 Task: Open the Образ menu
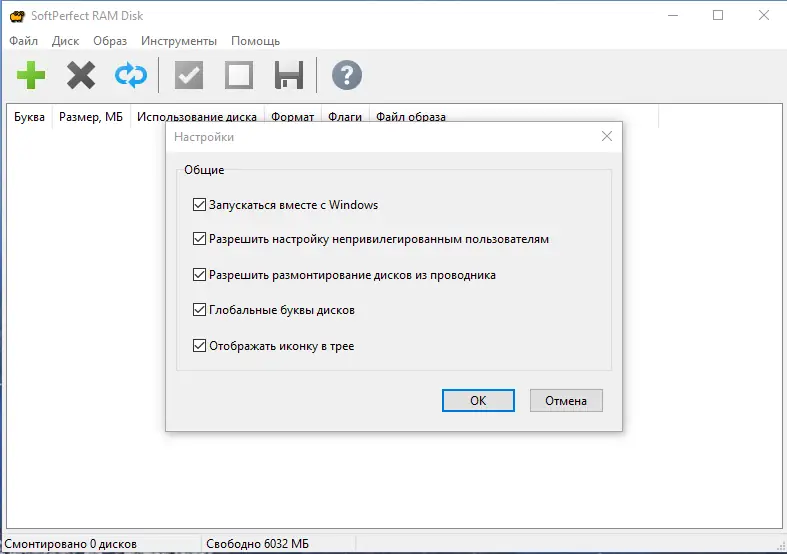click(x=110, y=41)
